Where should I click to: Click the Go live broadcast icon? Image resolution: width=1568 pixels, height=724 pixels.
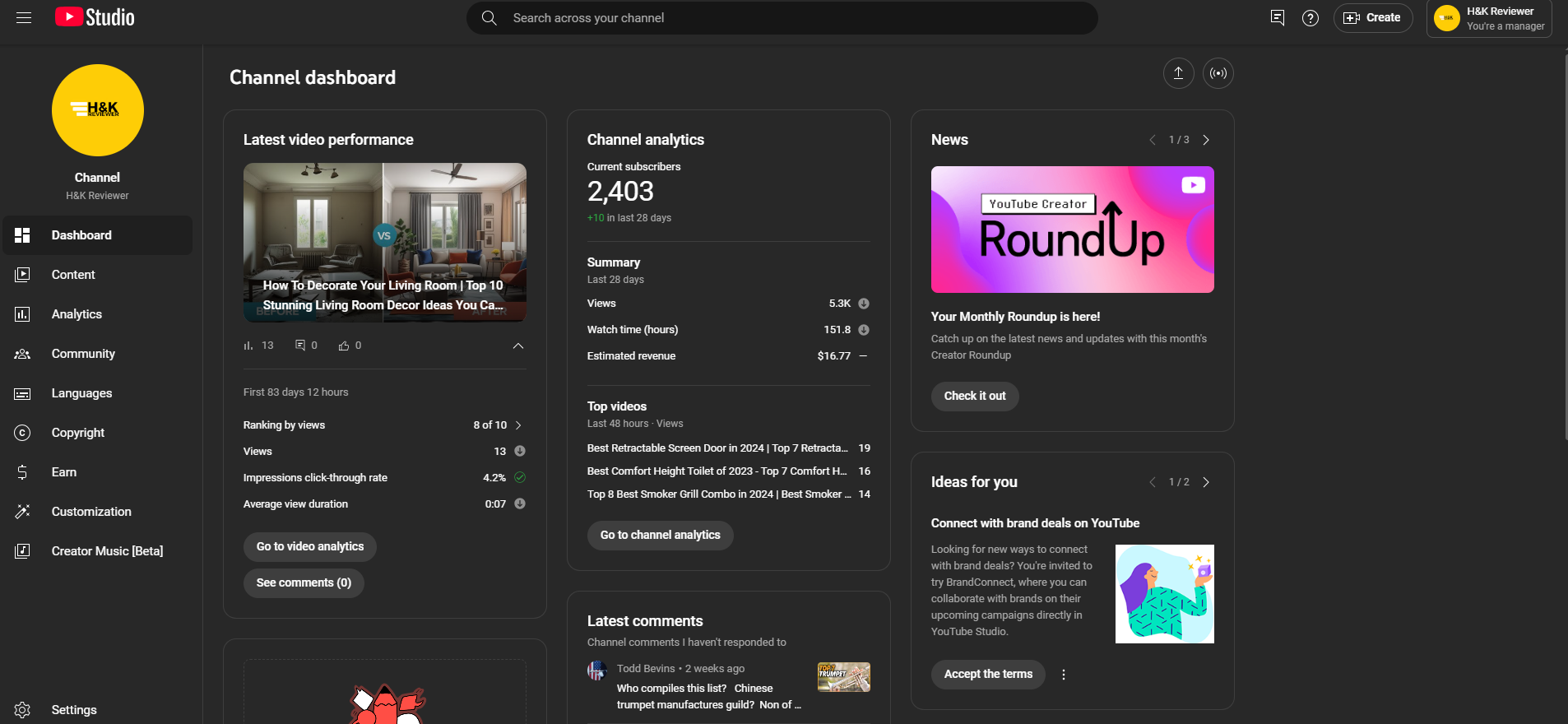click(x=1218, y=73)
